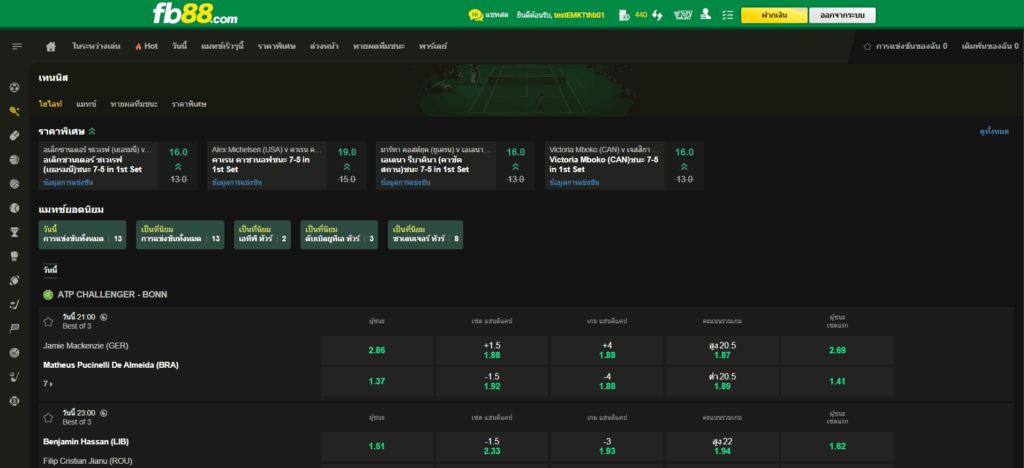
Task: Click ดูทั้งหมด view all link
Action: (x=994, y=131)
